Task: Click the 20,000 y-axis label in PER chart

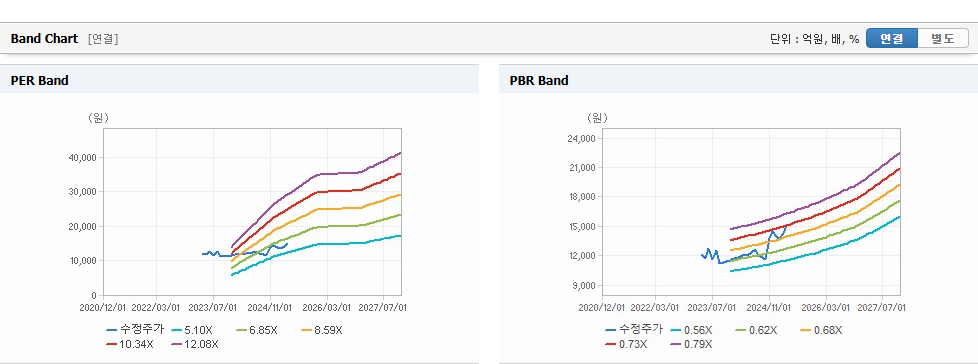Action: click(x=82, y=226)
